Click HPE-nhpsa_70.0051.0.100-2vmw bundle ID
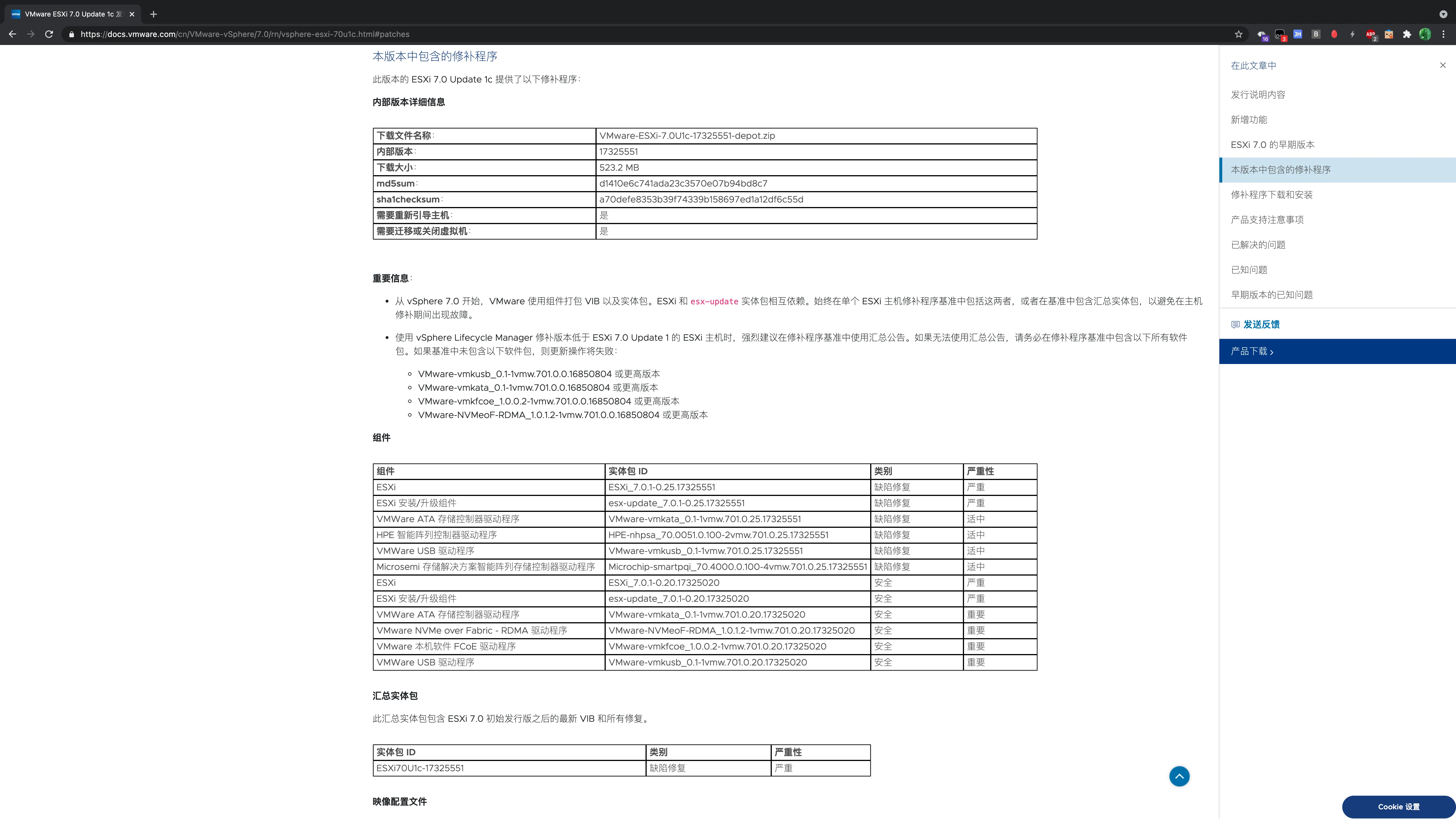Screen dimensions: 1456x819 (x=718, y=535)
